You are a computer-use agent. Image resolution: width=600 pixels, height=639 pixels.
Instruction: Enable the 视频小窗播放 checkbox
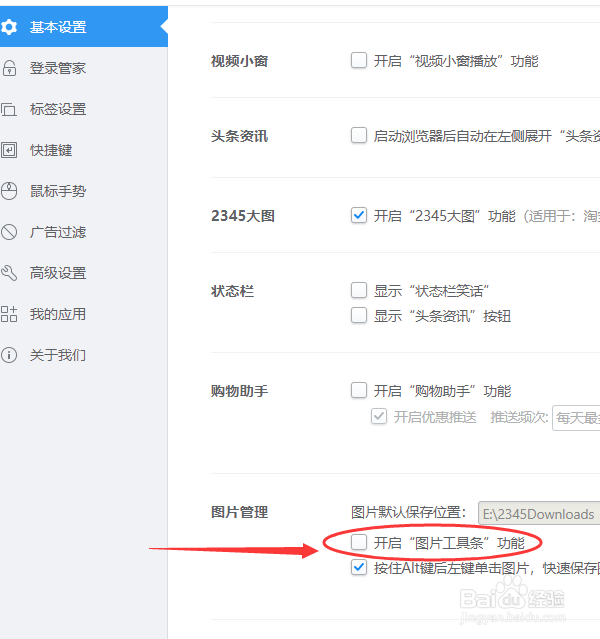[x=359, y=60]
